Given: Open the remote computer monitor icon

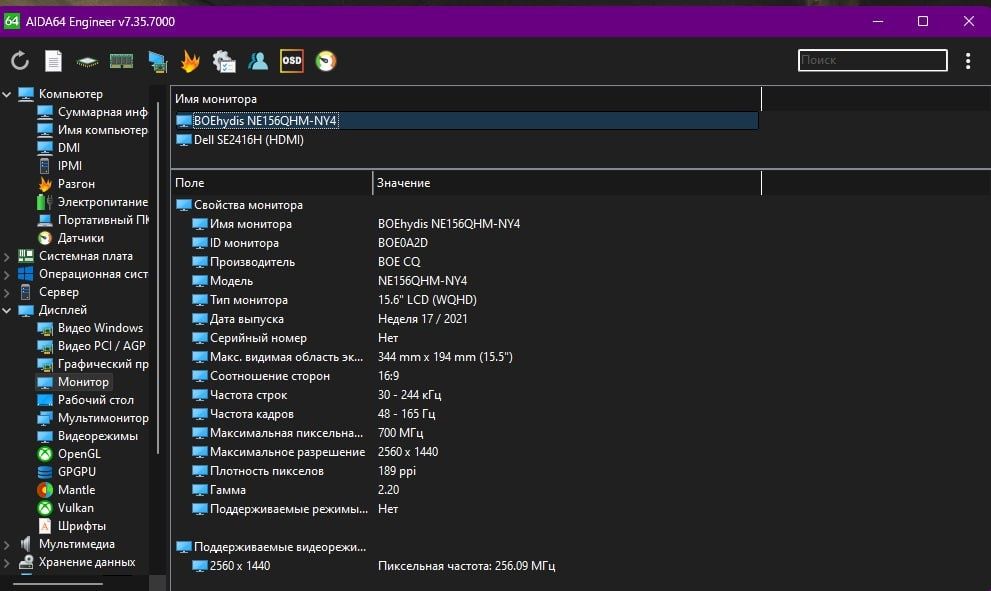Looking at the screenshot, I should (157, 61).
